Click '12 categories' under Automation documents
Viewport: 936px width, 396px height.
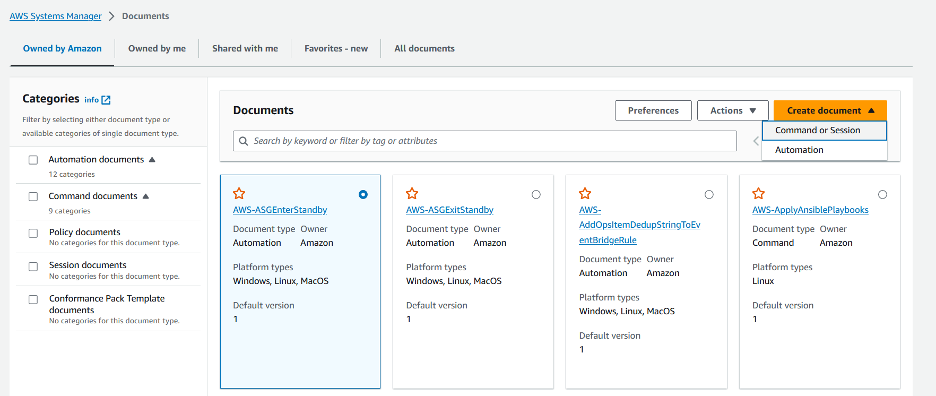(x=72, y=174)
